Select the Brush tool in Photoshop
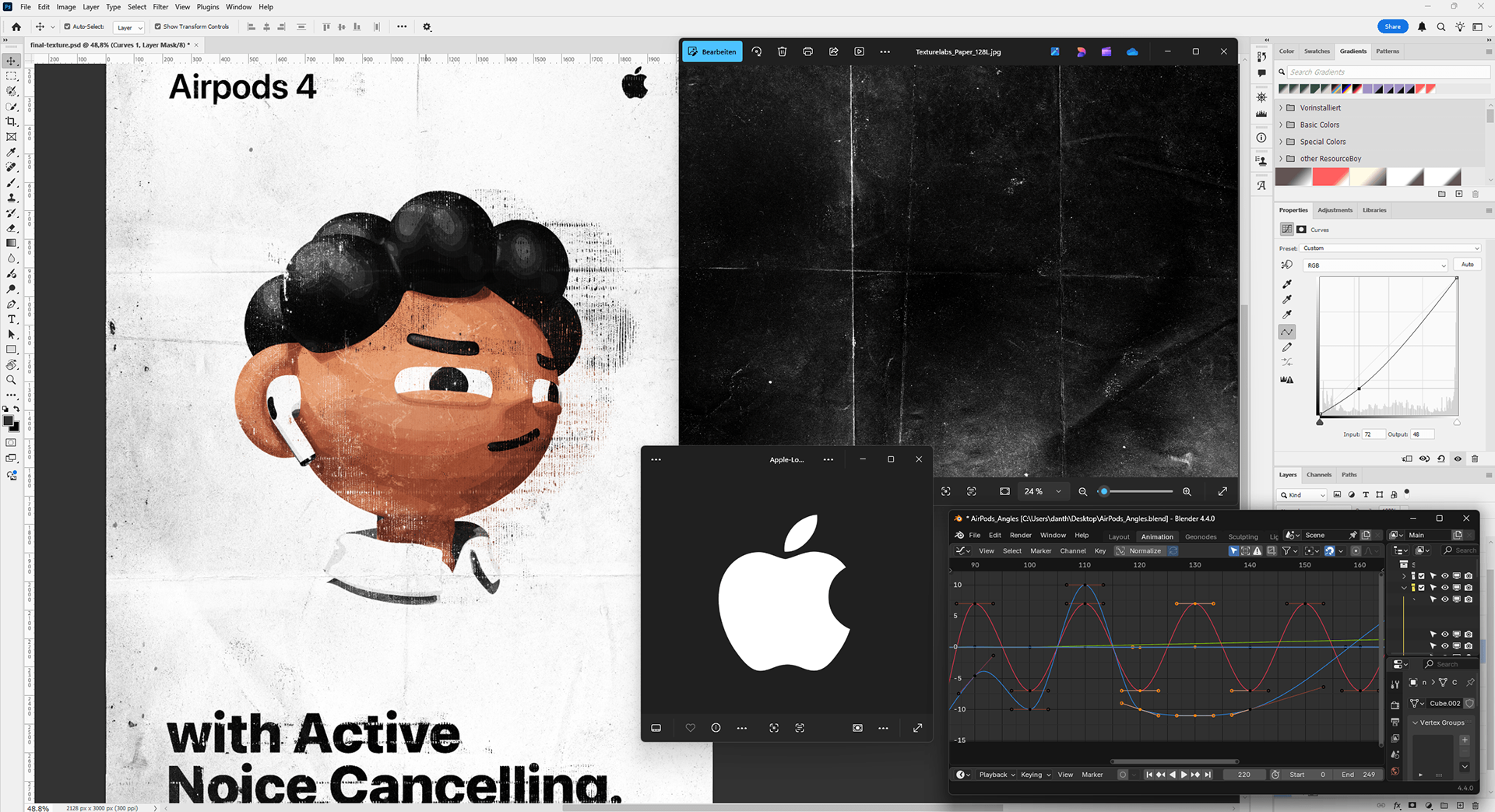1495x812 pixels. point(11,183)
